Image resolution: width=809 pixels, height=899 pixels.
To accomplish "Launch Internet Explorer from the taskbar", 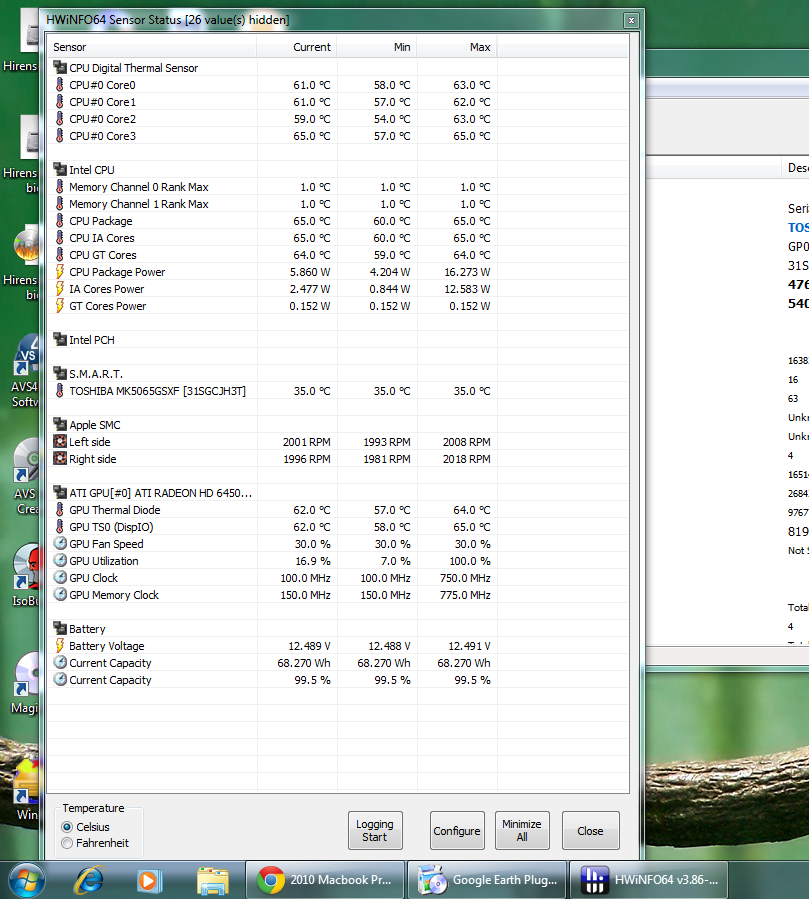I will click(x=89, y=880).
